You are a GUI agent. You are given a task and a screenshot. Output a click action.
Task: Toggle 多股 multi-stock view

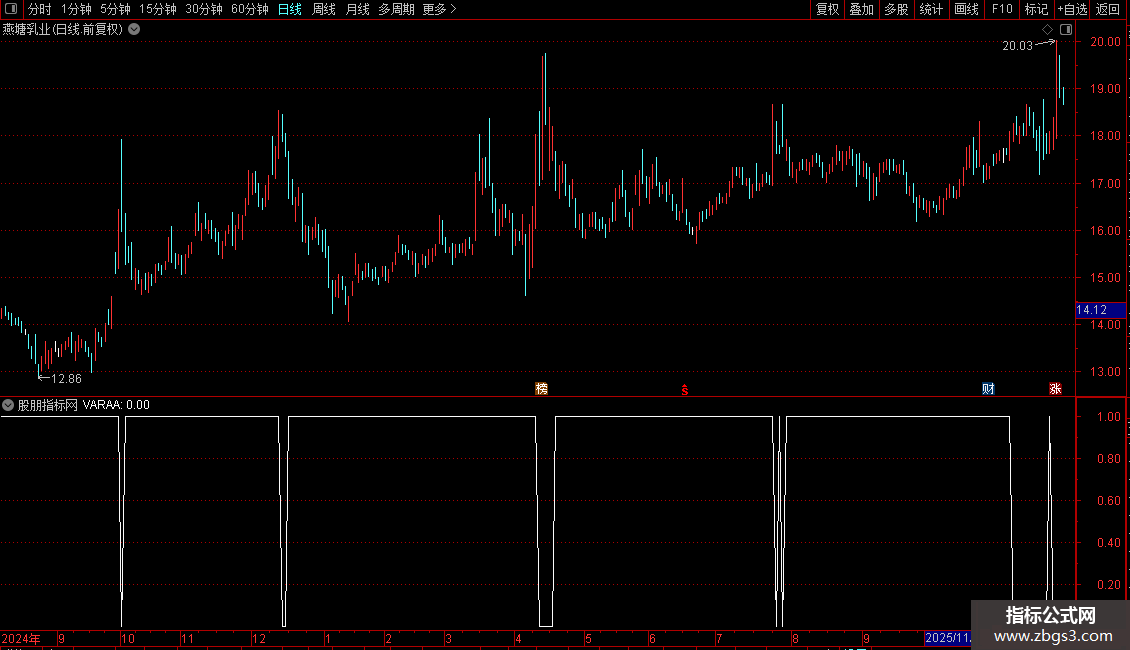(896, 9)
